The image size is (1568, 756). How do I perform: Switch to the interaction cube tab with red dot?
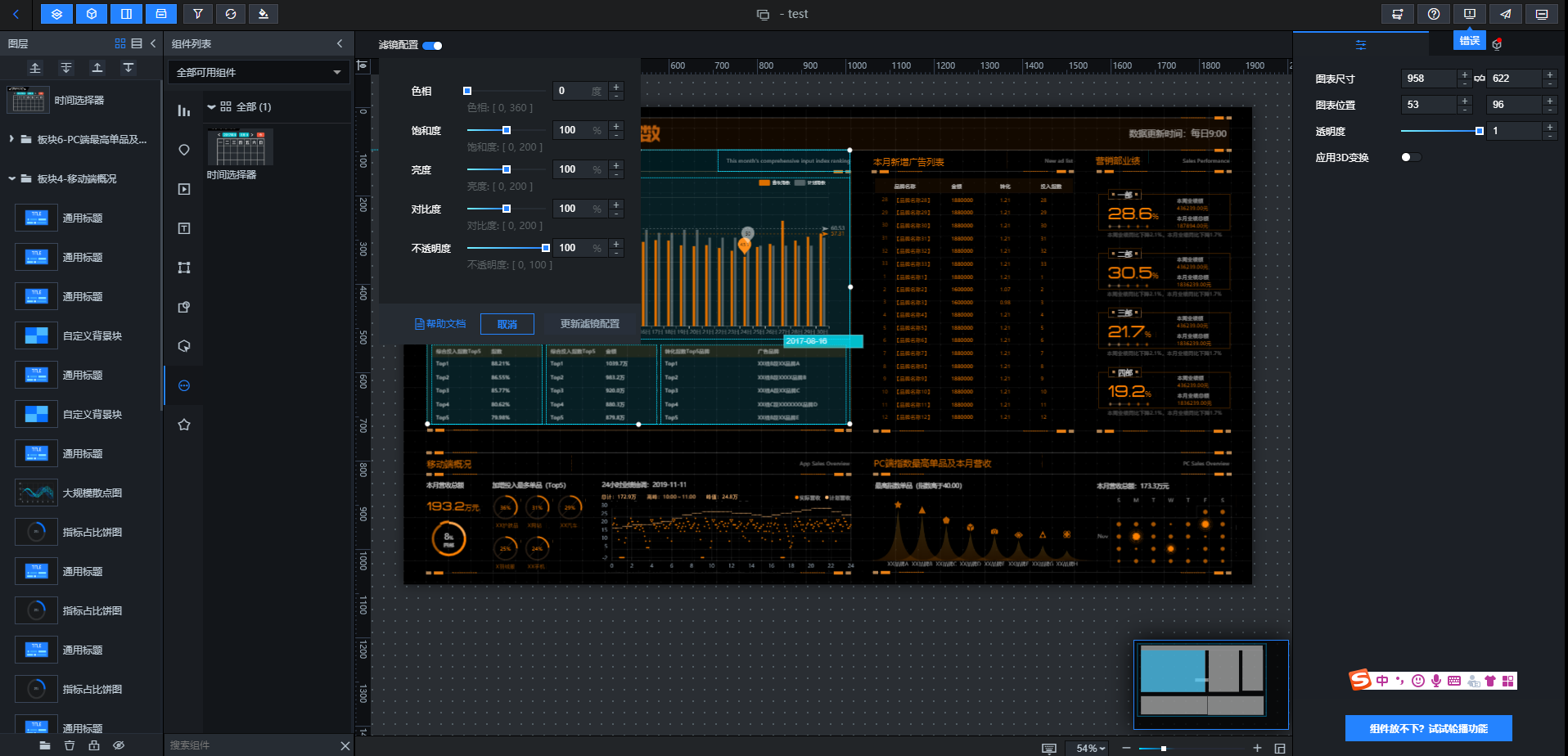1497,44
